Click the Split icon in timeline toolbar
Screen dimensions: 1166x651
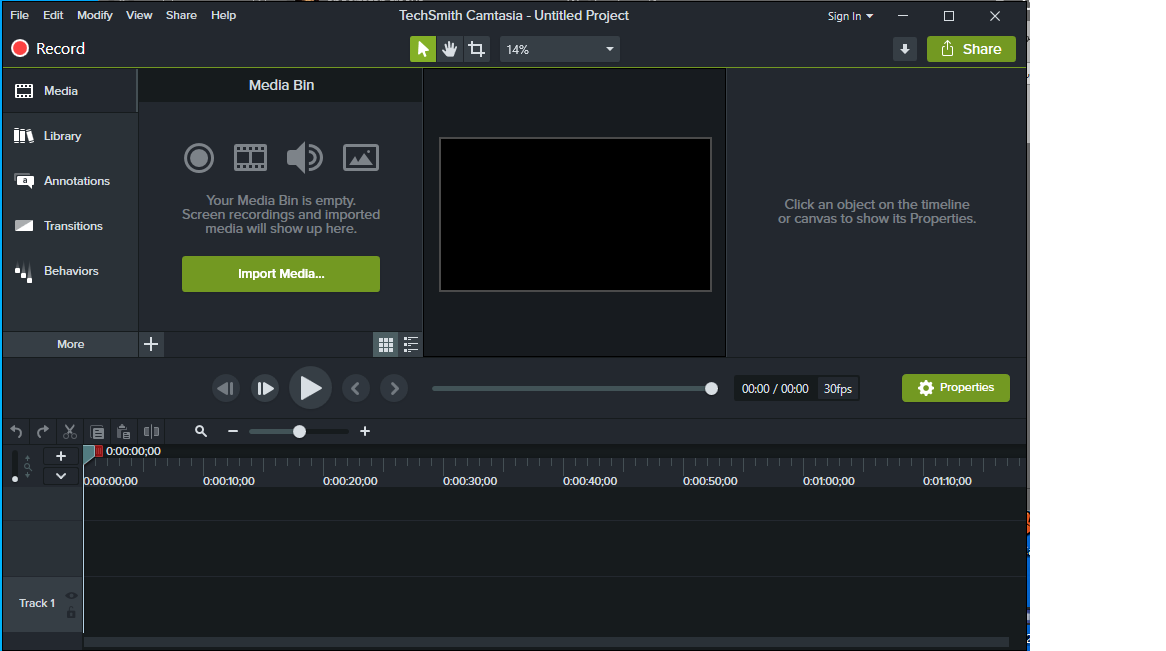click(x=151, y=432)
